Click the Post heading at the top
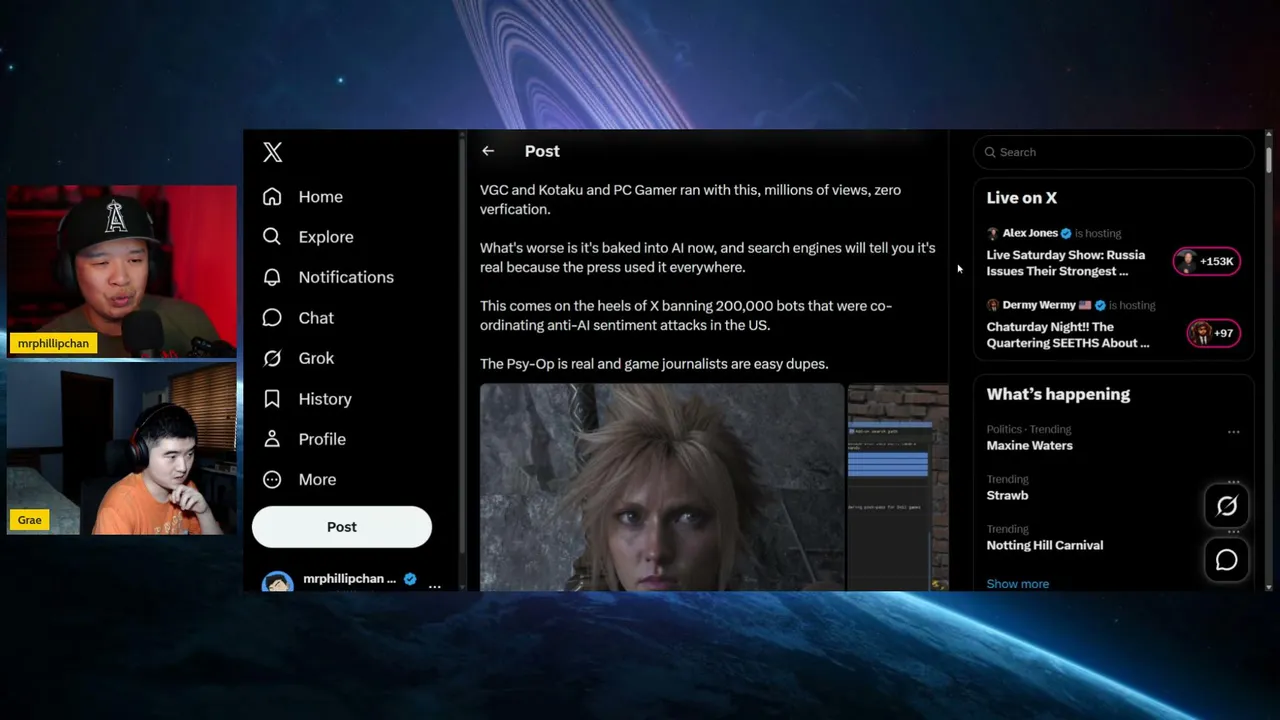 [542, 151]
